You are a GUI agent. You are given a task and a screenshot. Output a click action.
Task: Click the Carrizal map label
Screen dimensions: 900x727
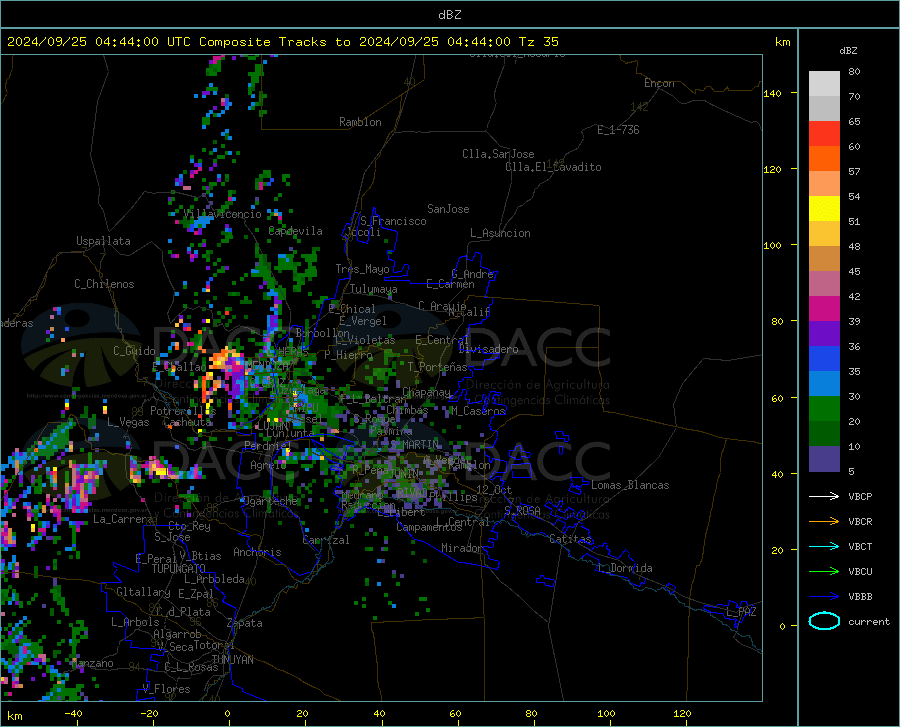[x=326, y=540]
